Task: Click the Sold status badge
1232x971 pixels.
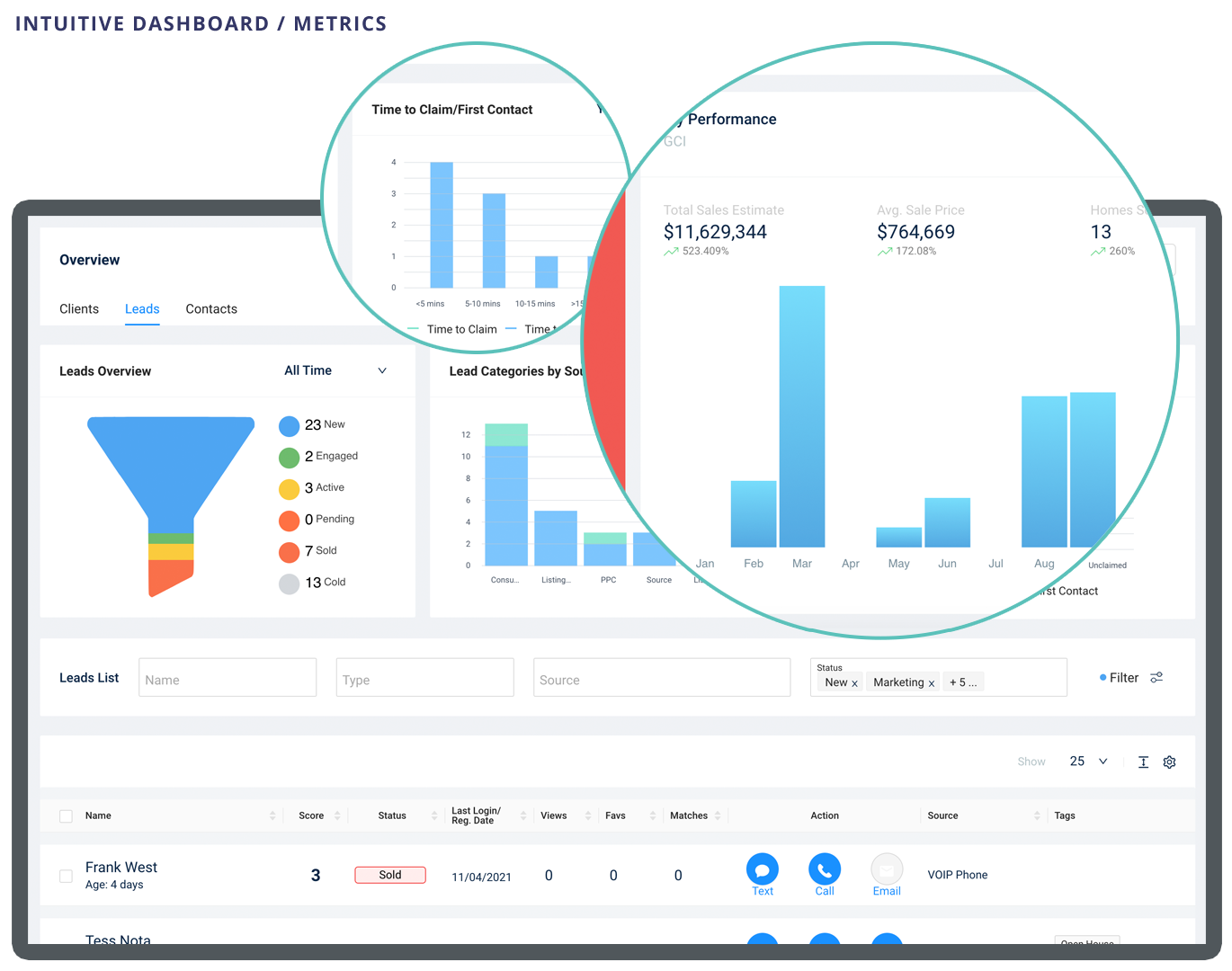Action: coord(390,875)
